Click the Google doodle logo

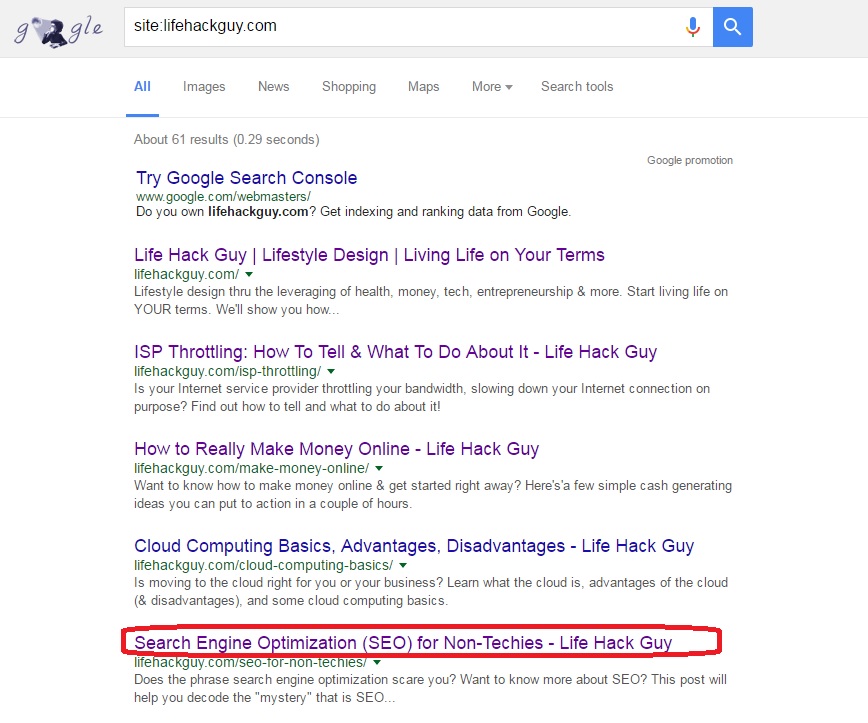[59, 31]
